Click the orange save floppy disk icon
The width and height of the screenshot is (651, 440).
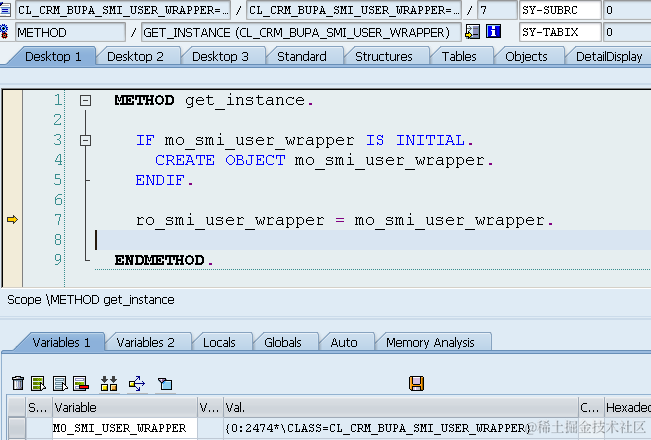[416, 383]
